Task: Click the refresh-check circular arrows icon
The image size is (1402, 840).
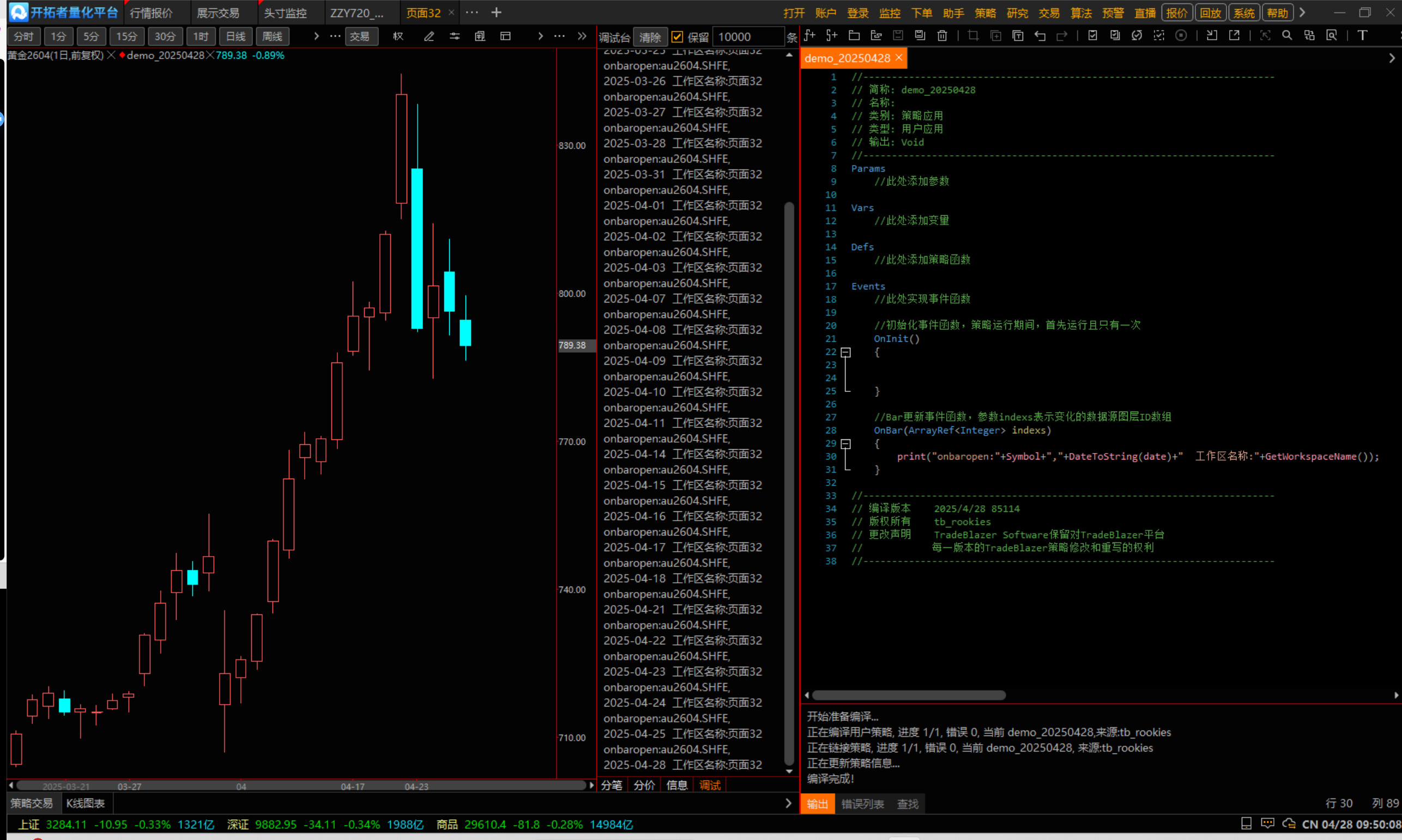Action: 1137,35
